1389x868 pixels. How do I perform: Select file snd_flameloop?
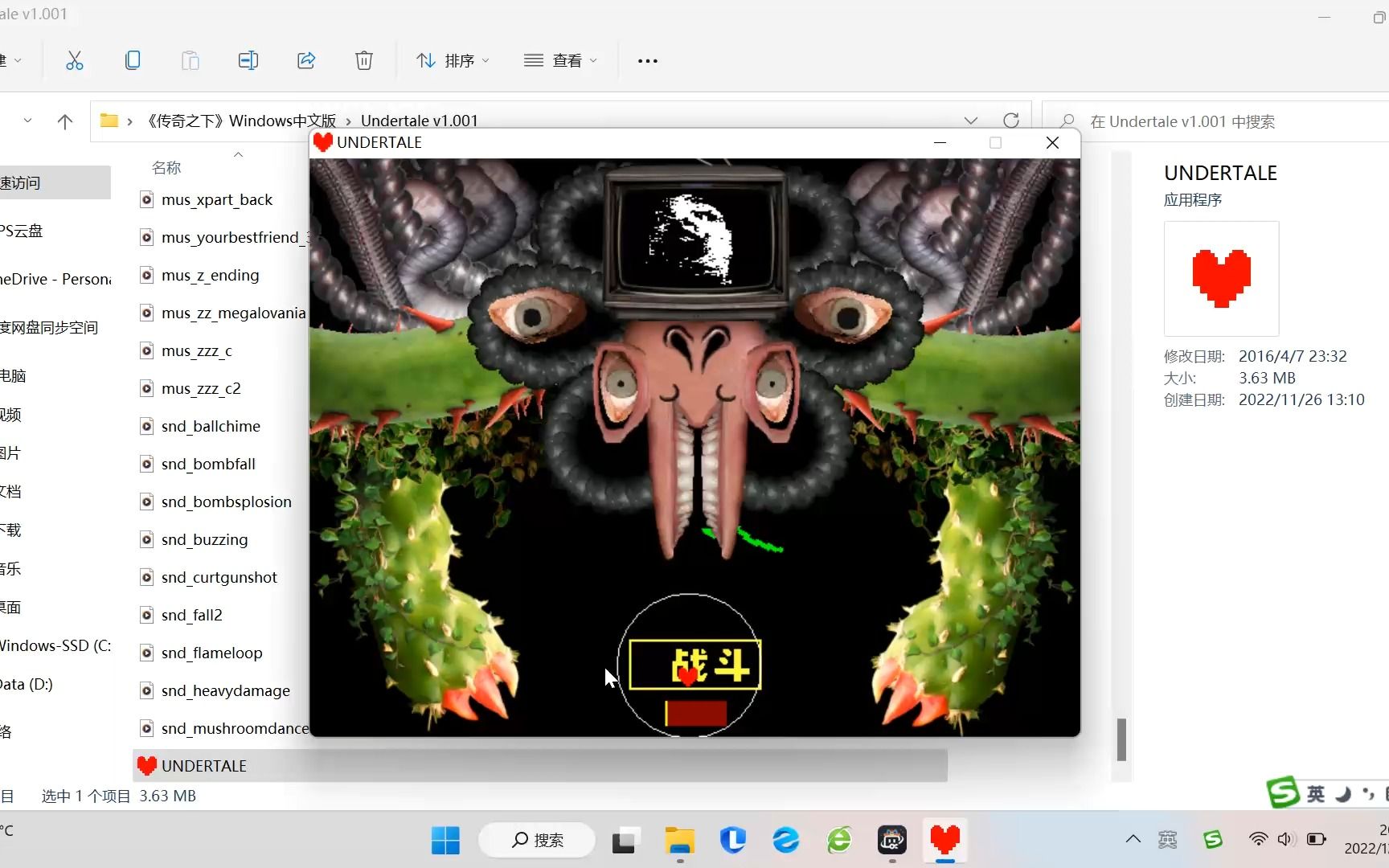coord(212,653)
